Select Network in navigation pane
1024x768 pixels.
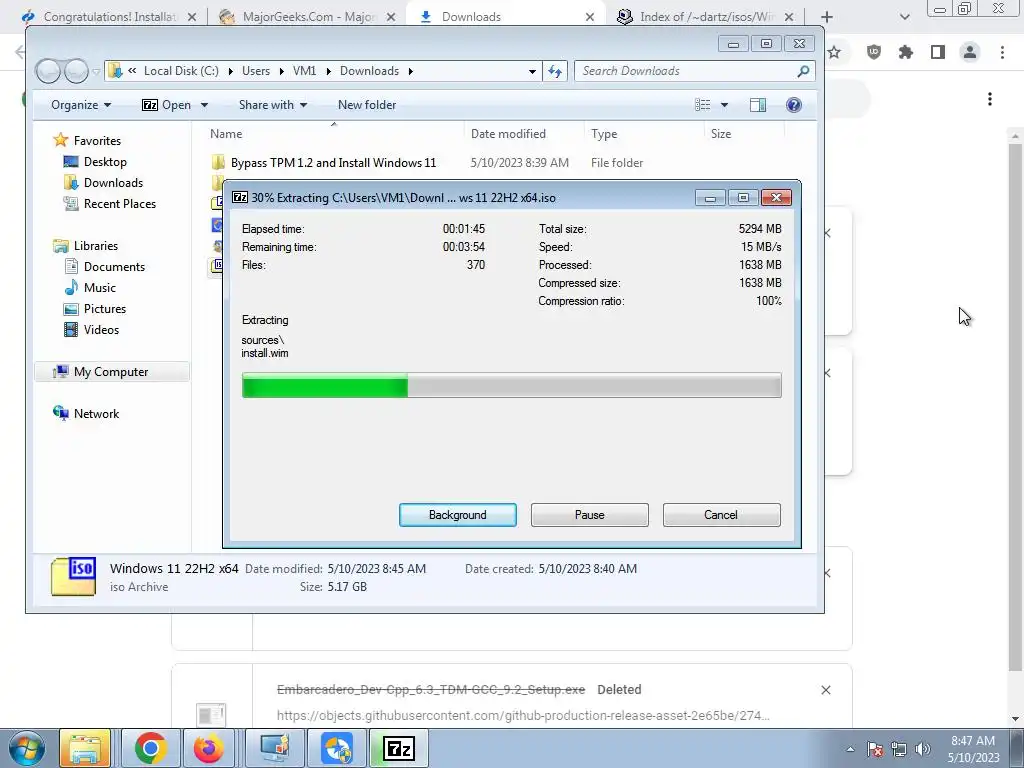click(x=96, y=413)
